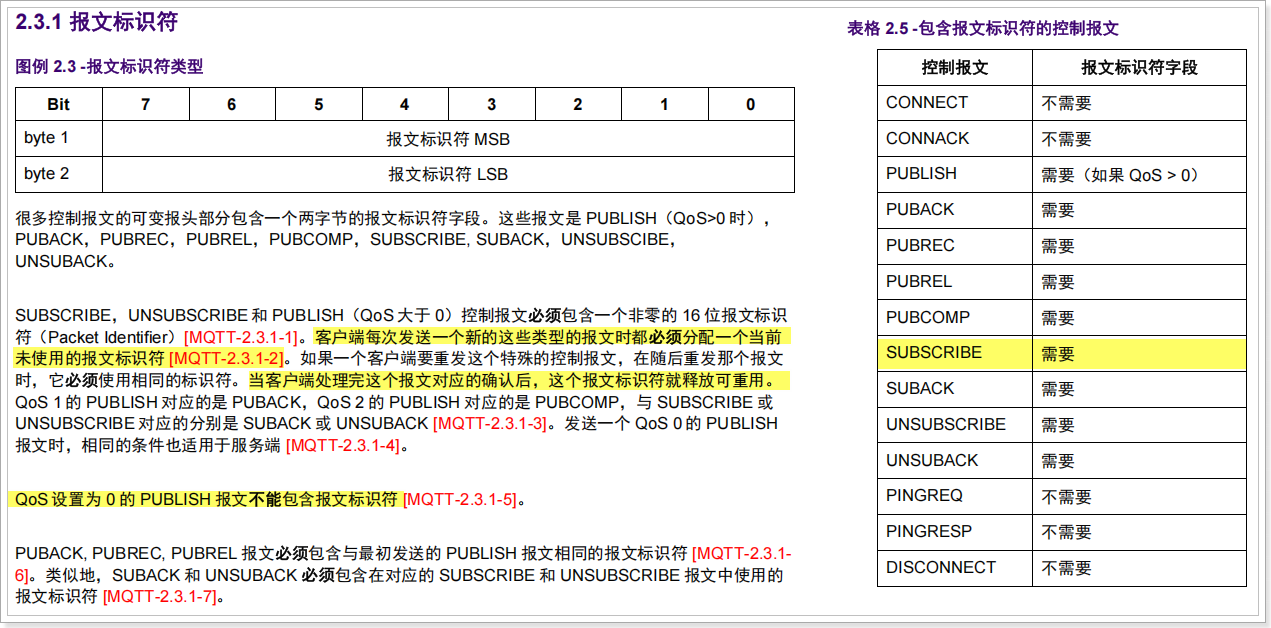Click the red reference [MQTT-2.3.1-2]
1271x628 pixels.
click(228, 358)
